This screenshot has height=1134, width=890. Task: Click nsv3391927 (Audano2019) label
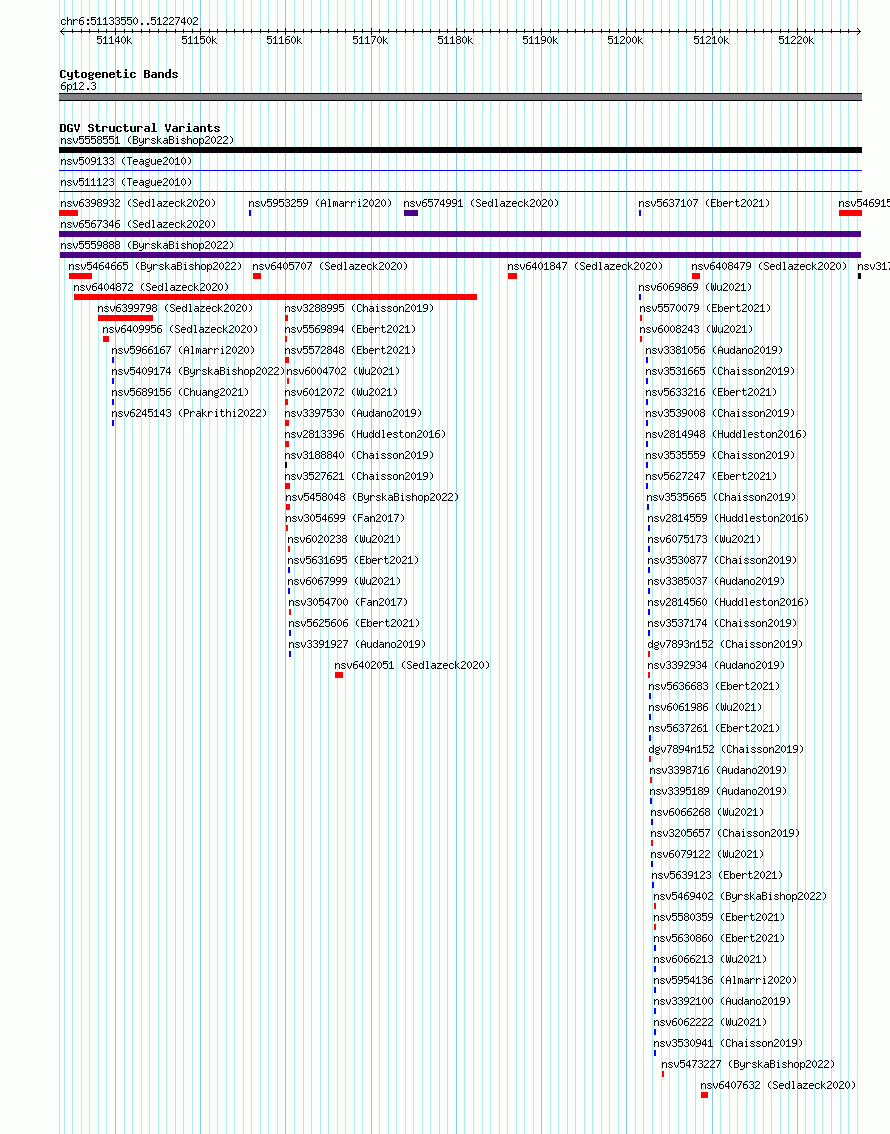click(357, 644)
